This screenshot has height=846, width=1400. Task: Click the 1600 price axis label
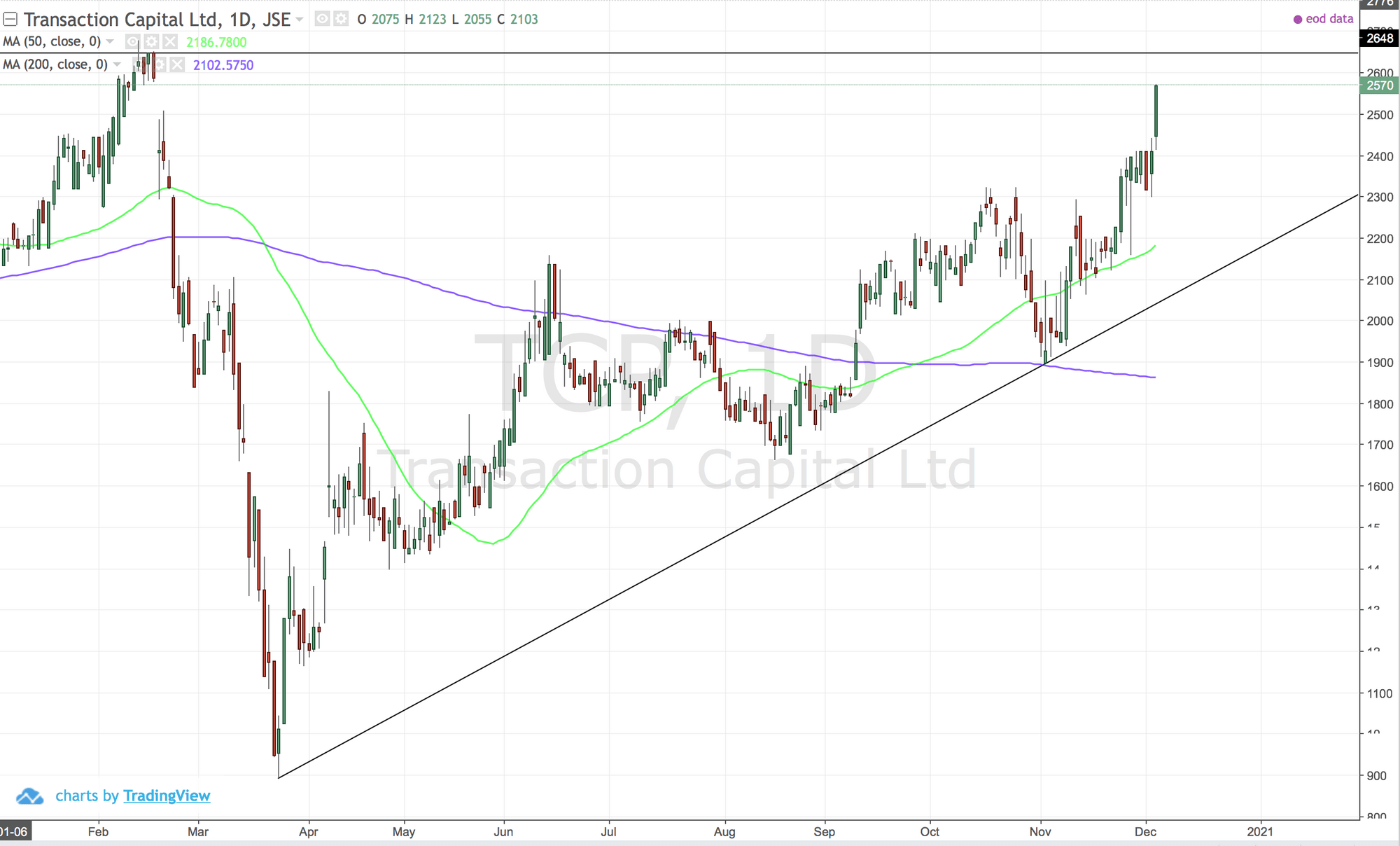1380,487
